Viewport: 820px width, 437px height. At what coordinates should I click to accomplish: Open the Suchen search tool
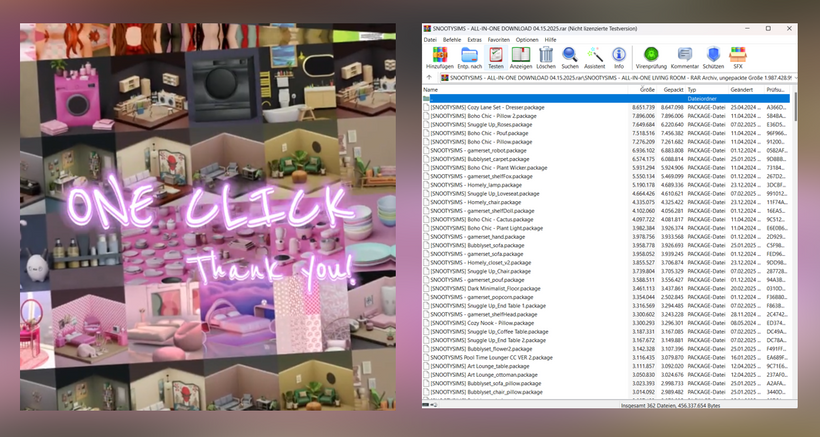coord(570,55)
